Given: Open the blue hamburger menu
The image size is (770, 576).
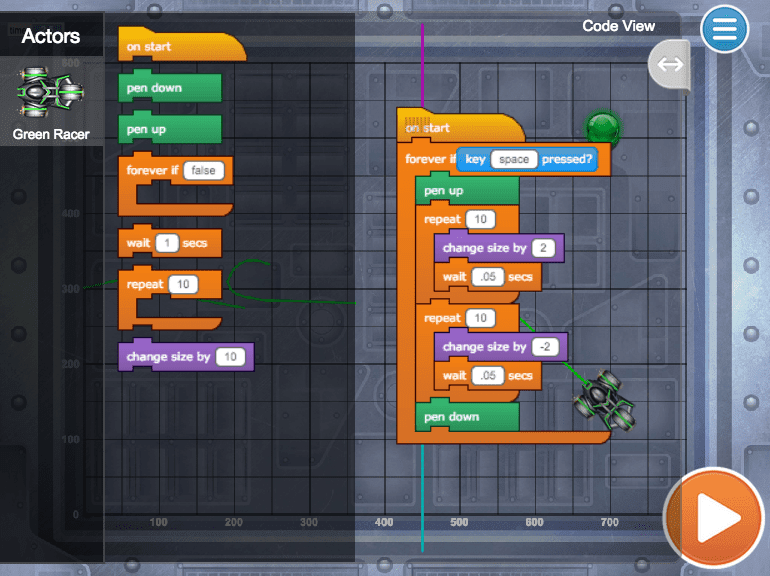Looking at the screenshot, I should [x=724, y=29].
